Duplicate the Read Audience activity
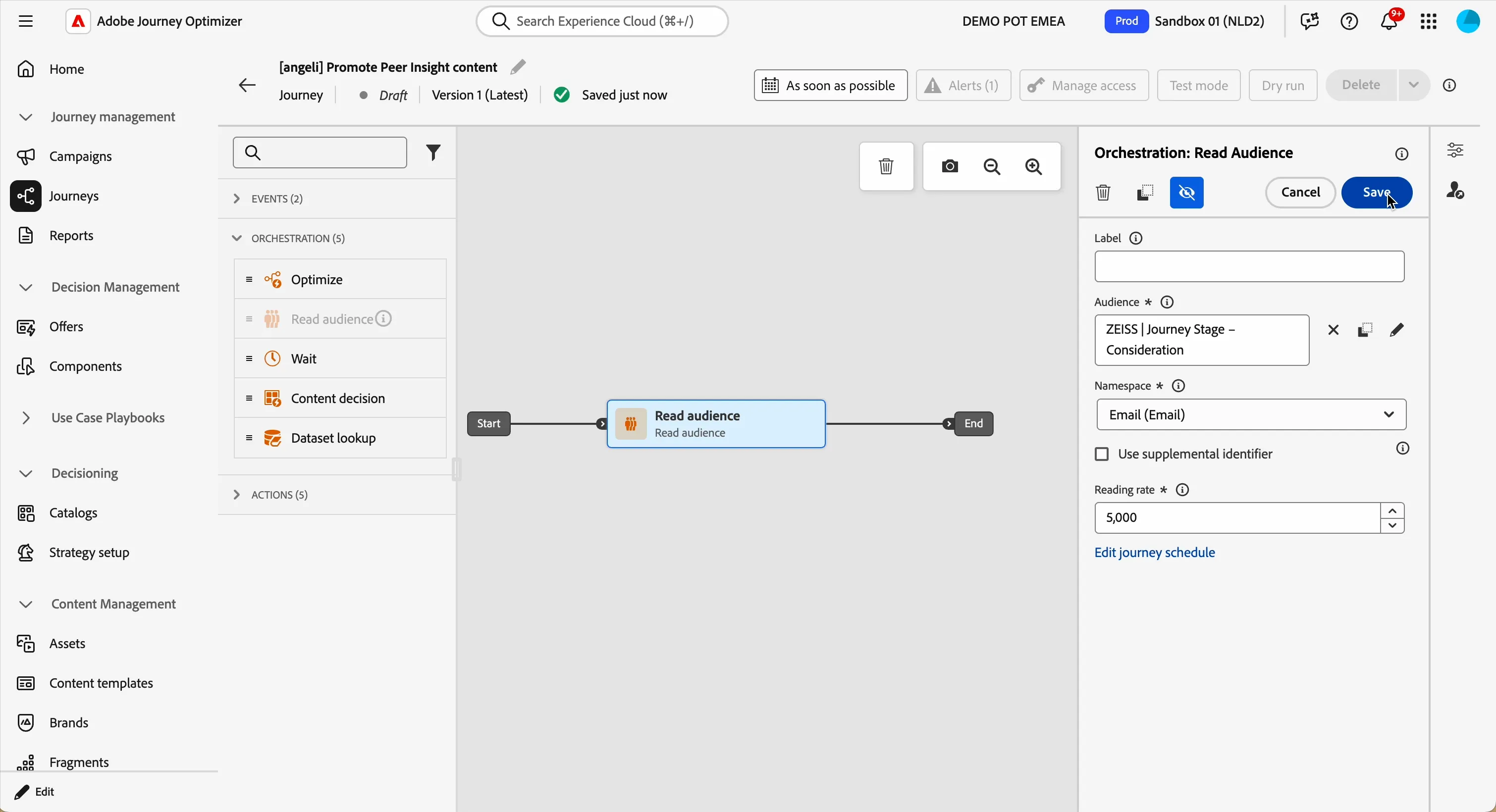Screen dimensions: 1496x812 coord(1145,193)
